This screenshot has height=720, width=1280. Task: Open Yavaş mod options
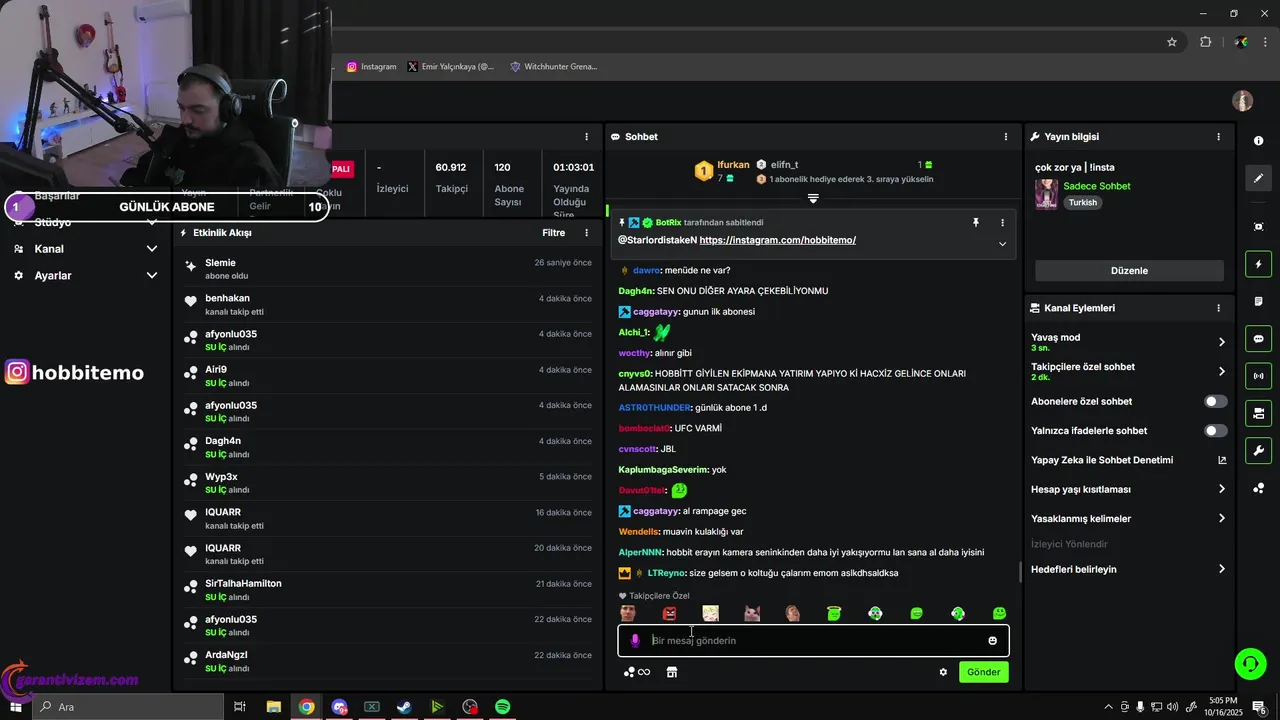click(x=1129, y=342)
